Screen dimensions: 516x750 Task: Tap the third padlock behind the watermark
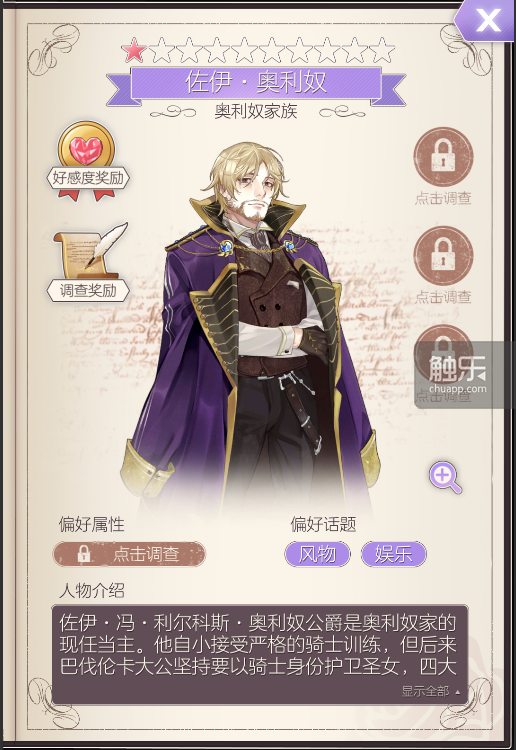[x=443, y=352]
